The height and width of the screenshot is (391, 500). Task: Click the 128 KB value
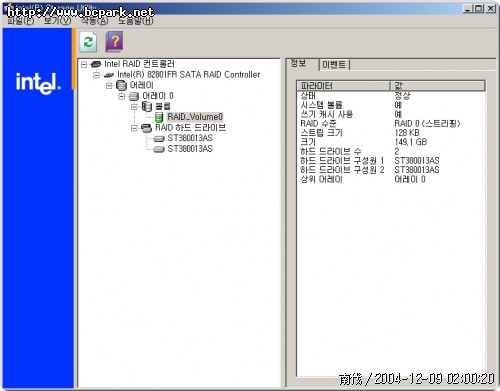pos(407,133)
